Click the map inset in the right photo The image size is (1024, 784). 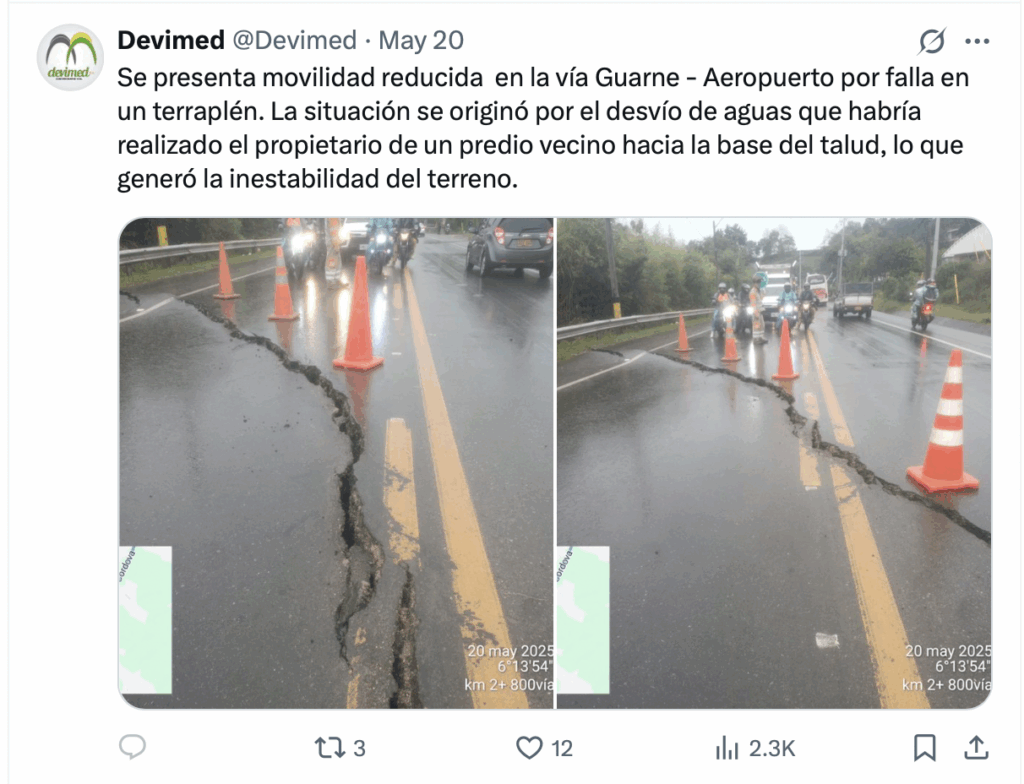click(583, 620)
